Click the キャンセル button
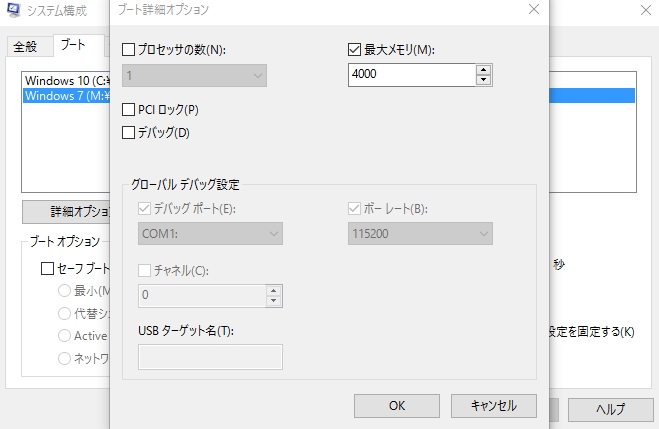Screen dimensions: 659x429 coord(493,405)
